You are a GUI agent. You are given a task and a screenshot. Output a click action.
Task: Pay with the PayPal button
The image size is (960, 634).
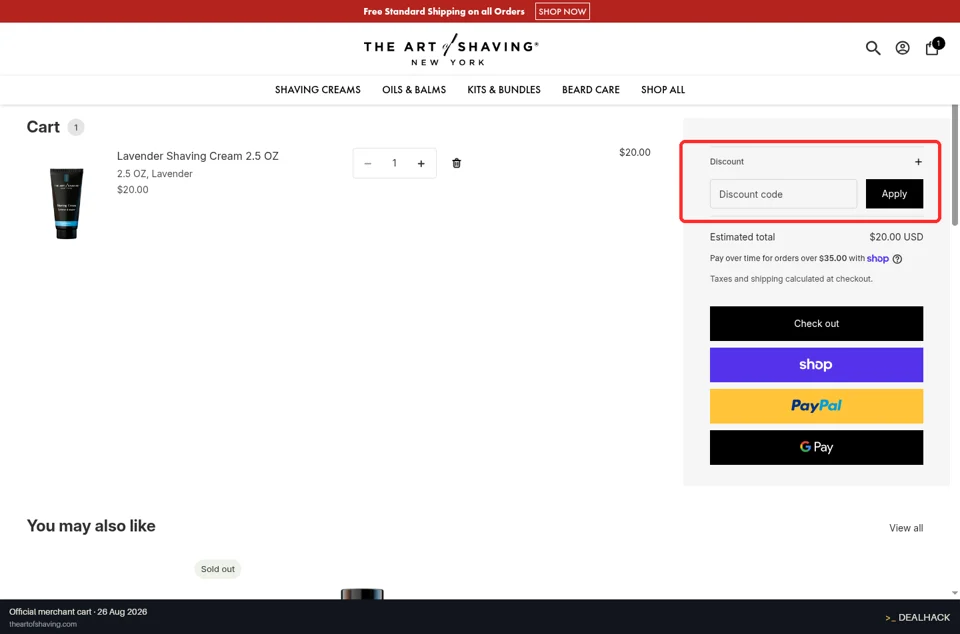click(x=817, y=406)
